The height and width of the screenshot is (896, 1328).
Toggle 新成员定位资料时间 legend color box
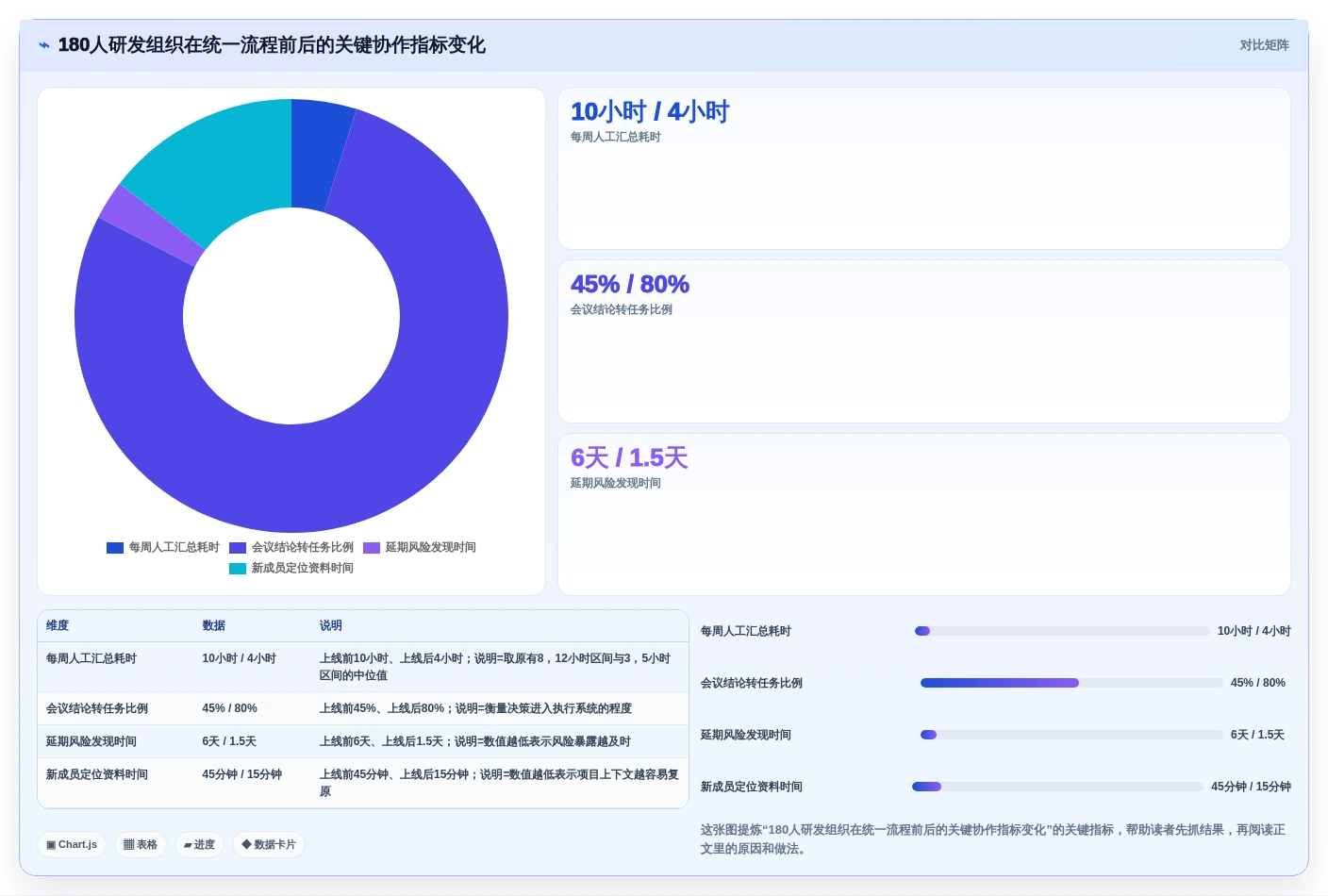[x=238, y=569]
